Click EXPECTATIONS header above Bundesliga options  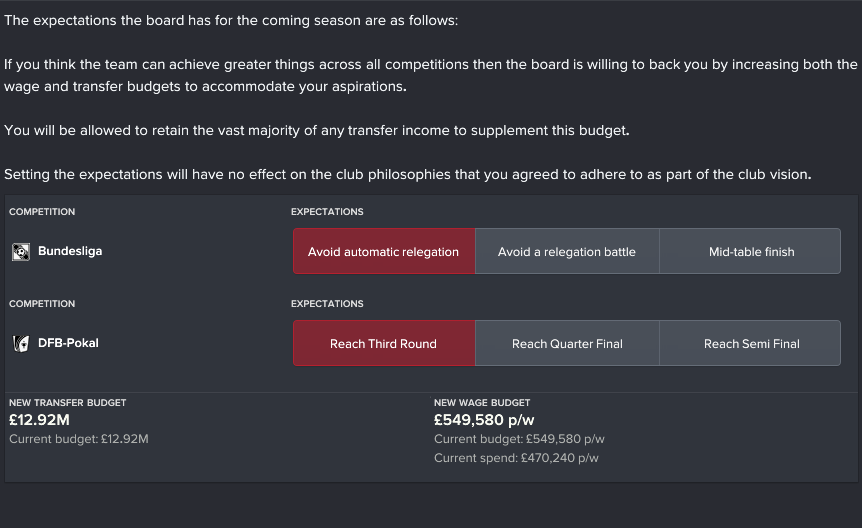pyautogui.click(x=327, y=212)
